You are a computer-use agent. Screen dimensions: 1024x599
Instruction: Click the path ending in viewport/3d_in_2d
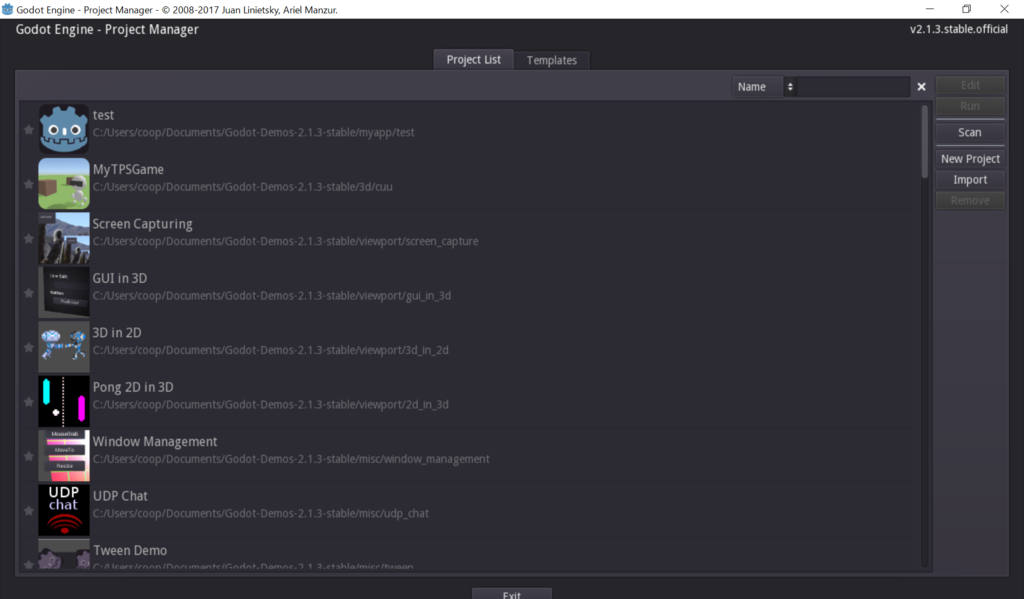click(x=270, y=350)
